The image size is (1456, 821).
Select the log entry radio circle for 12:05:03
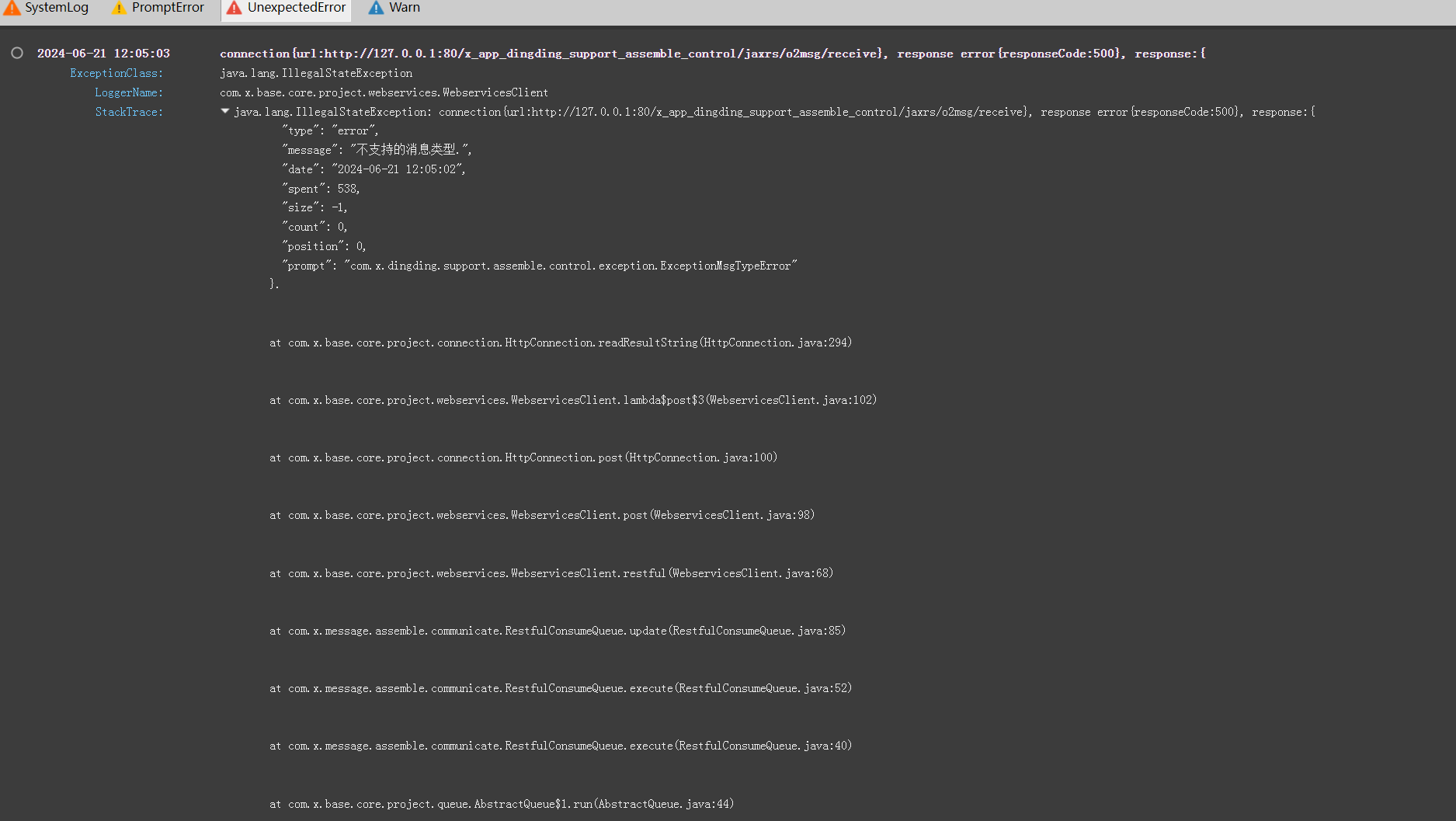click(17, 53)
